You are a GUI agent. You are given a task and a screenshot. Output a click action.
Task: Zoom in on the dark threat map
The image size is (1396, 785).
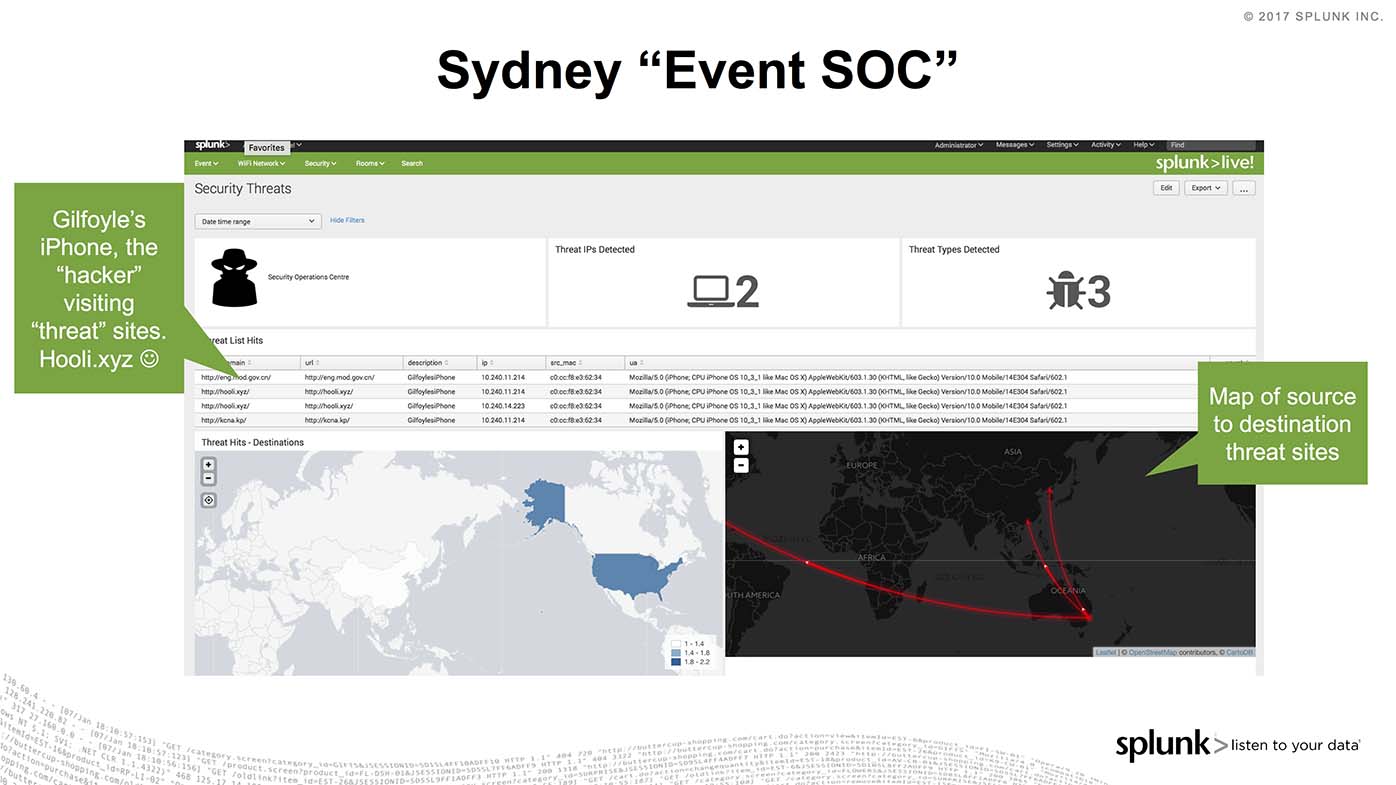pos(741,448)
